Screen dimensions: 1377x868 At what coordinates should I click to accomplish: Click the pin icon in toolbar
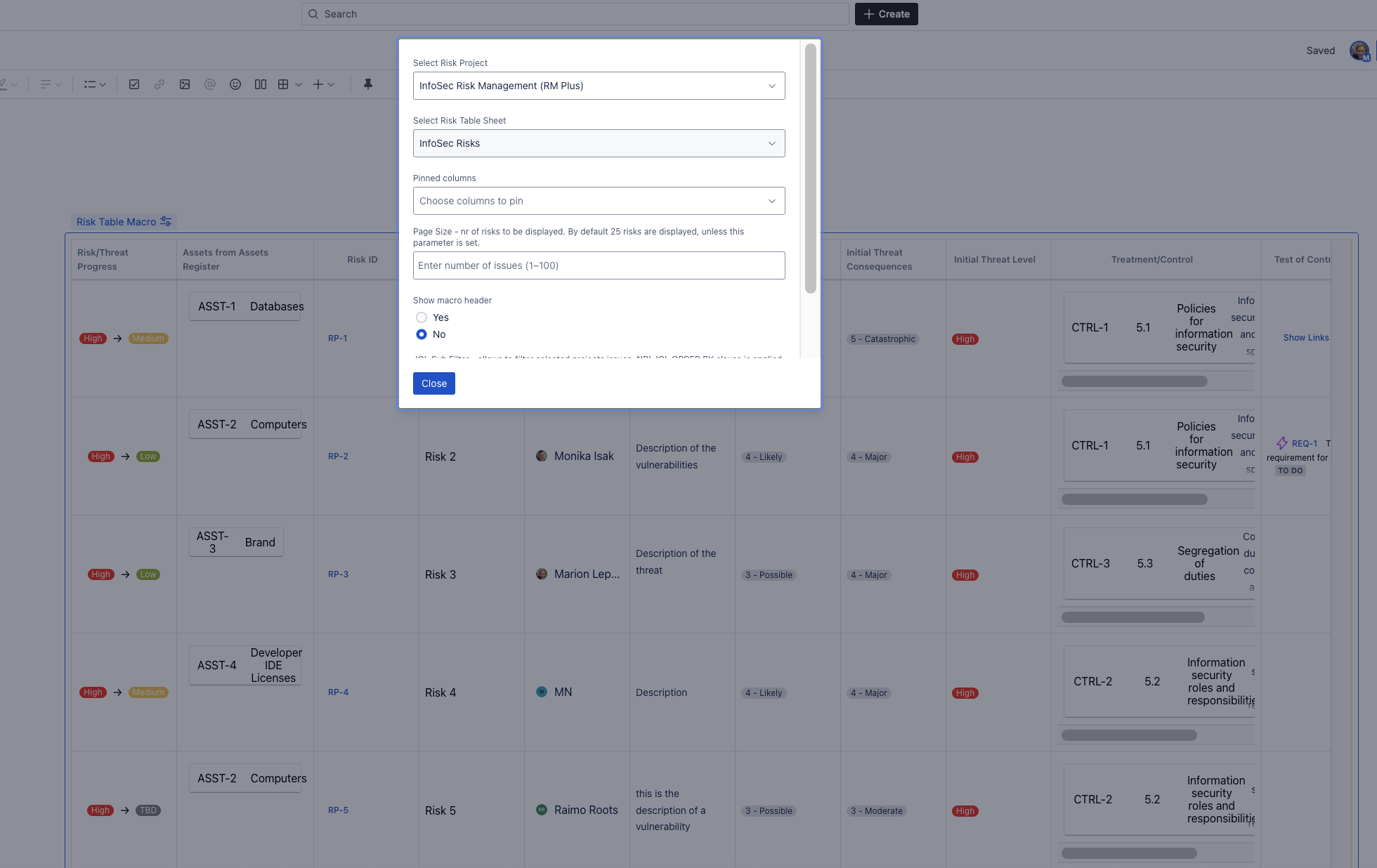(367, 84)
